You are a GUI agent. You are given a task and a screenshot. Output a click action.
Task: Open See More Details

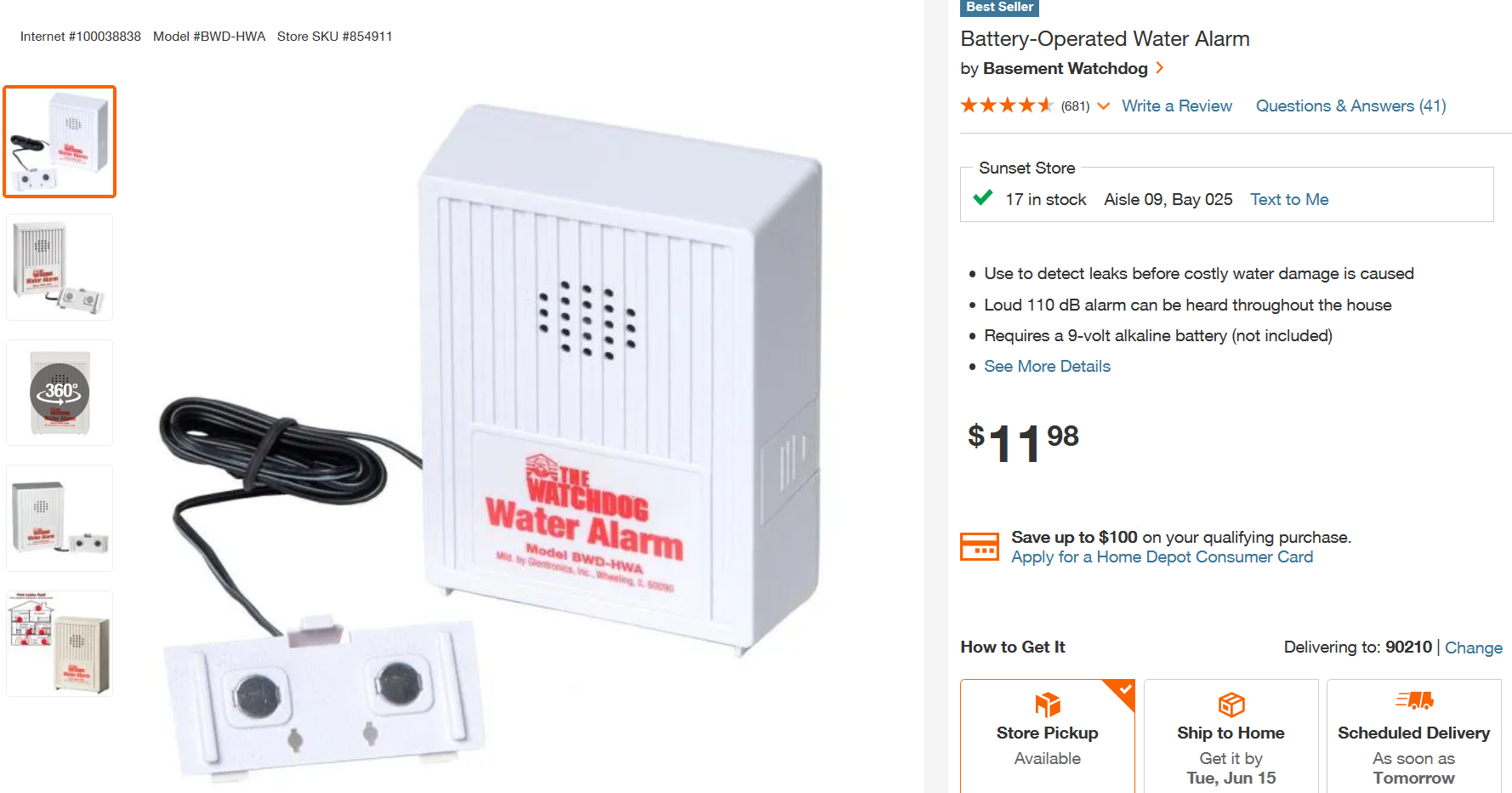click(1047, 366)
